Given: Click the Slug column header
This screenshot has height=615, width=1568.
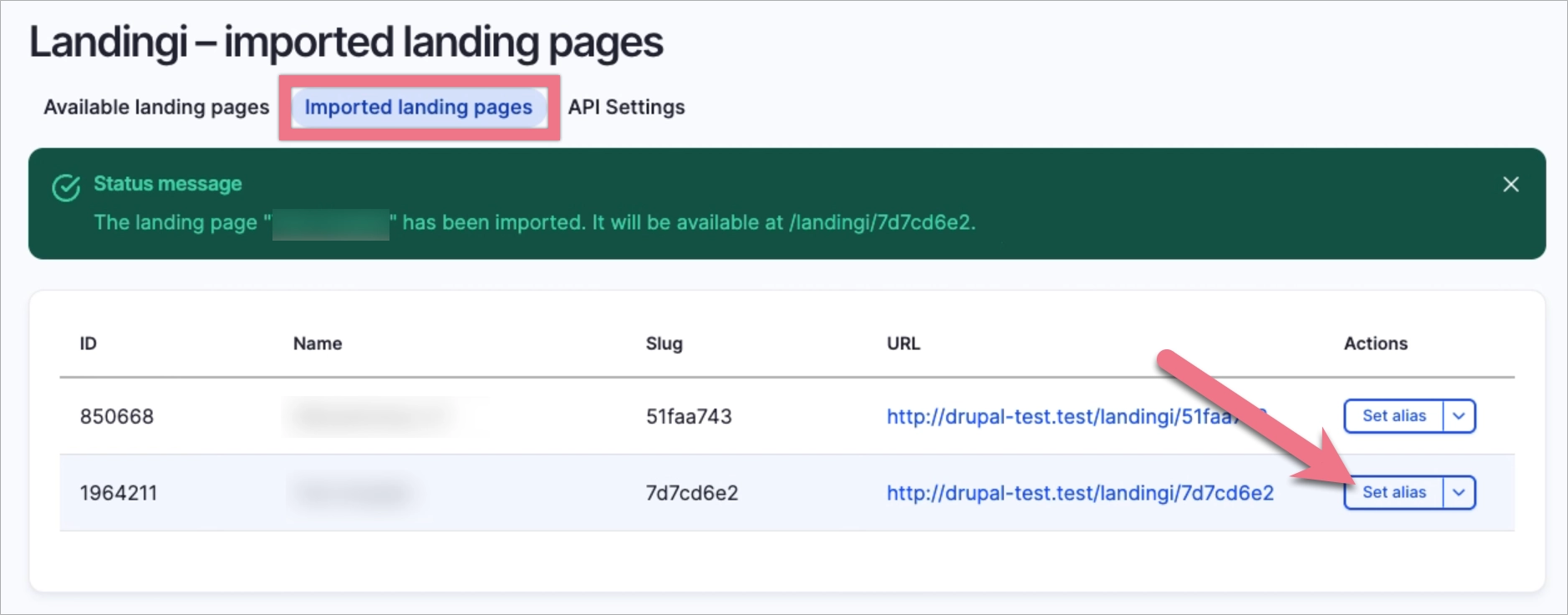Looking at the screenshot, I should pos(664,343).
